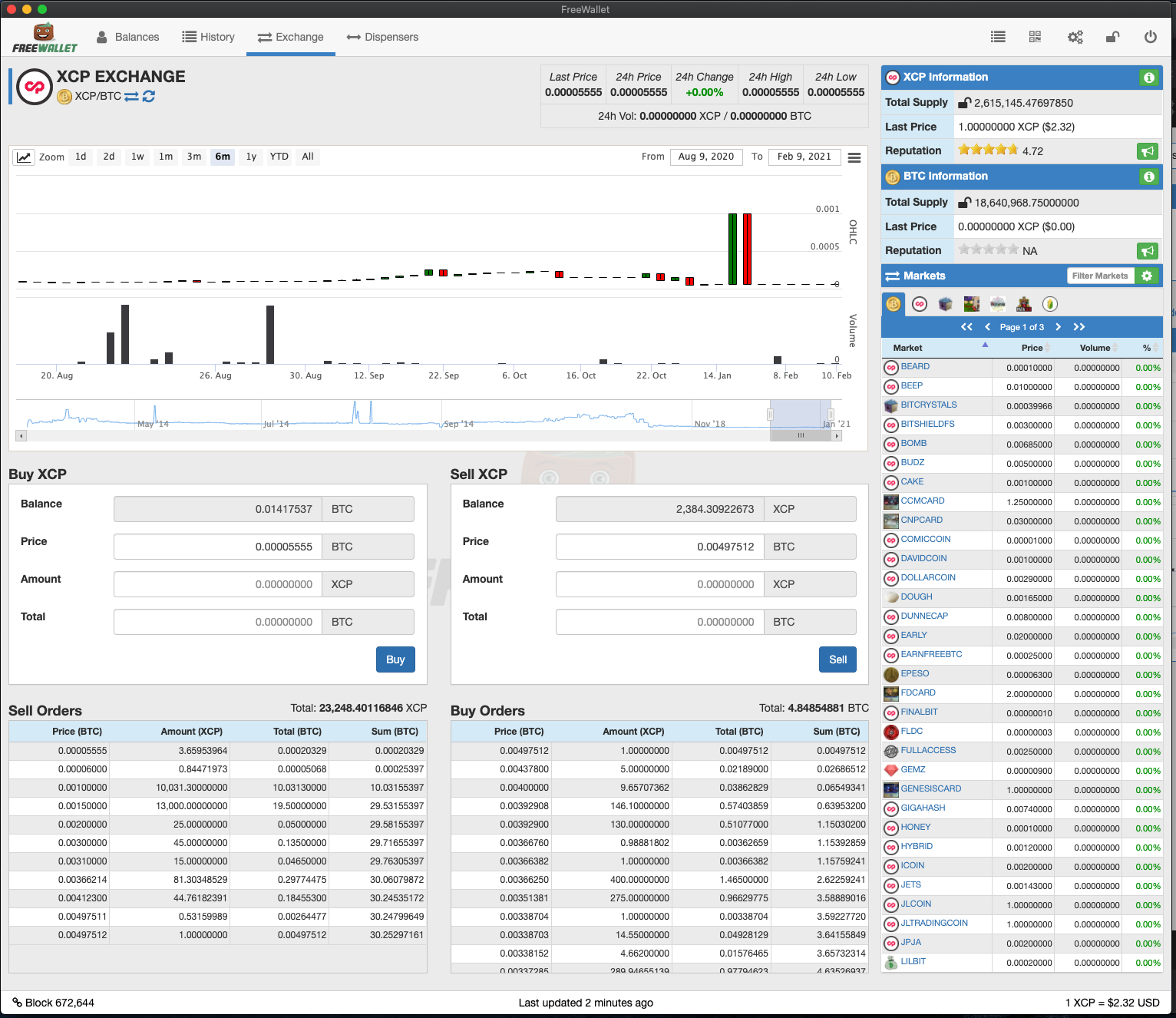Screen dimensions: 1176x1018
Task: Set chart zoom to YTD
Action: coord(279,157)
